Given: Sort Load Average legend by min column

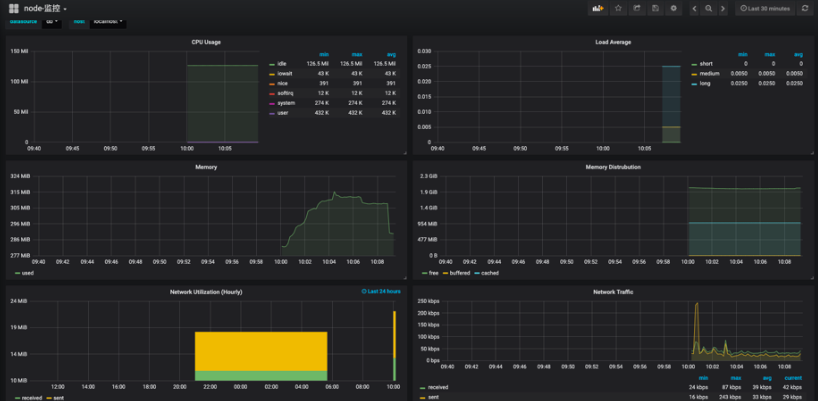Looking at the screenshot, I should click(x=743, y=54).
